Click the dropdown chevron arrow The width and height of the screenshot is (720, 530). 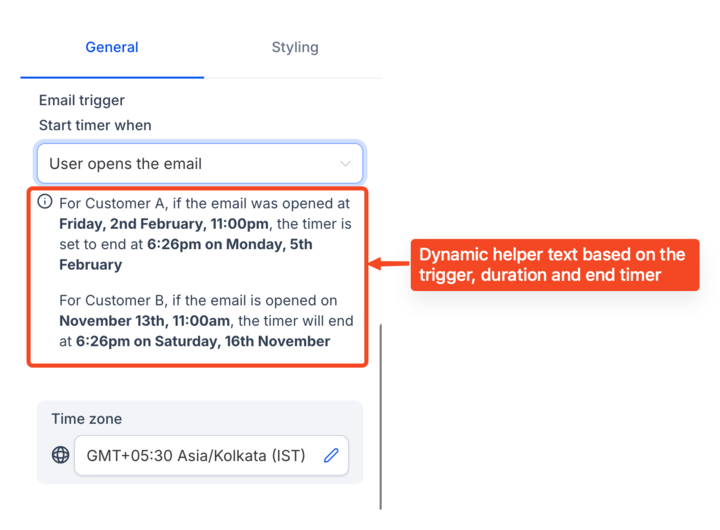(345, 164)
